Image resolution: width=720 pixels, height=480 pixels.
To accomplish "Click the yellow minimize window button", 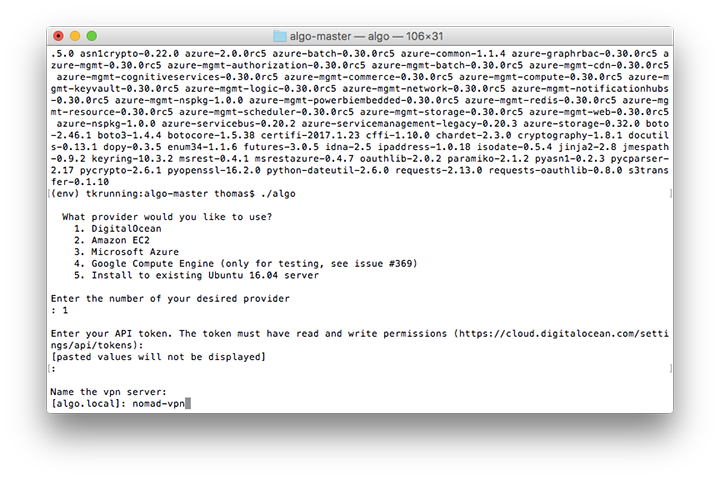I will point(75,36).
